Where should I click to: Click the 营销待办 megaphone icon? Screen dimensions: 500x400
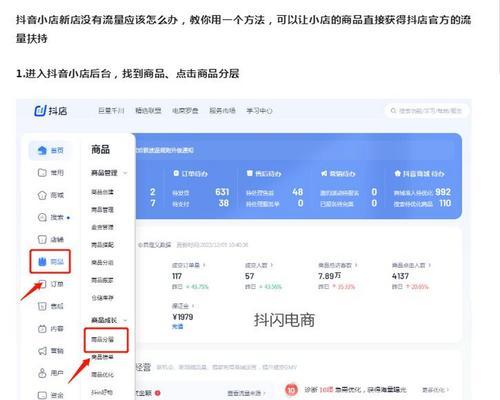click(324, 173)
